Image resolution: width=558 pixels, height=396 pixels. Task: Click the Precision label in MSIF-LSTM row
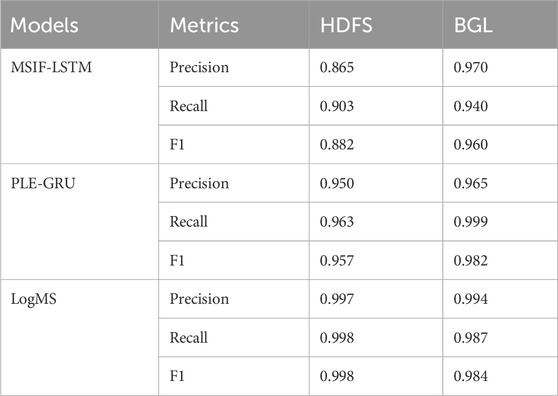click(199, 67)
